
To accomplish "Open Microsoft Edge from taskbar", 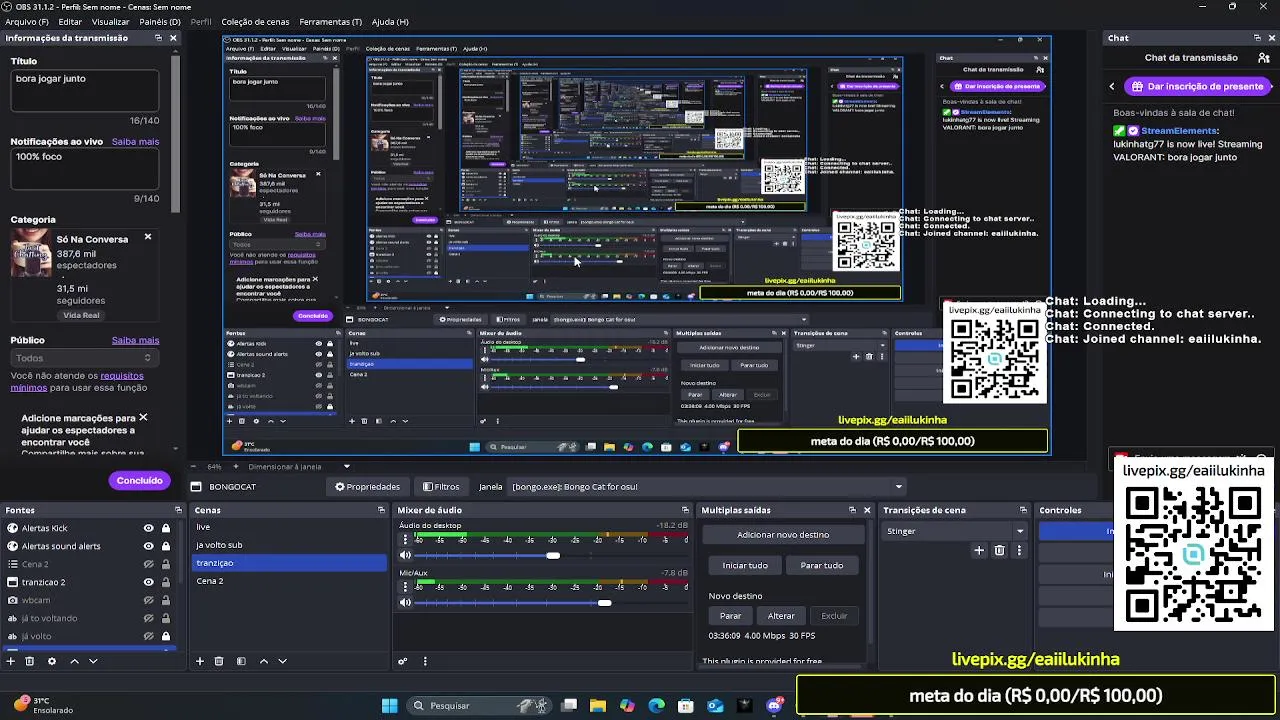I will [656, 706].
